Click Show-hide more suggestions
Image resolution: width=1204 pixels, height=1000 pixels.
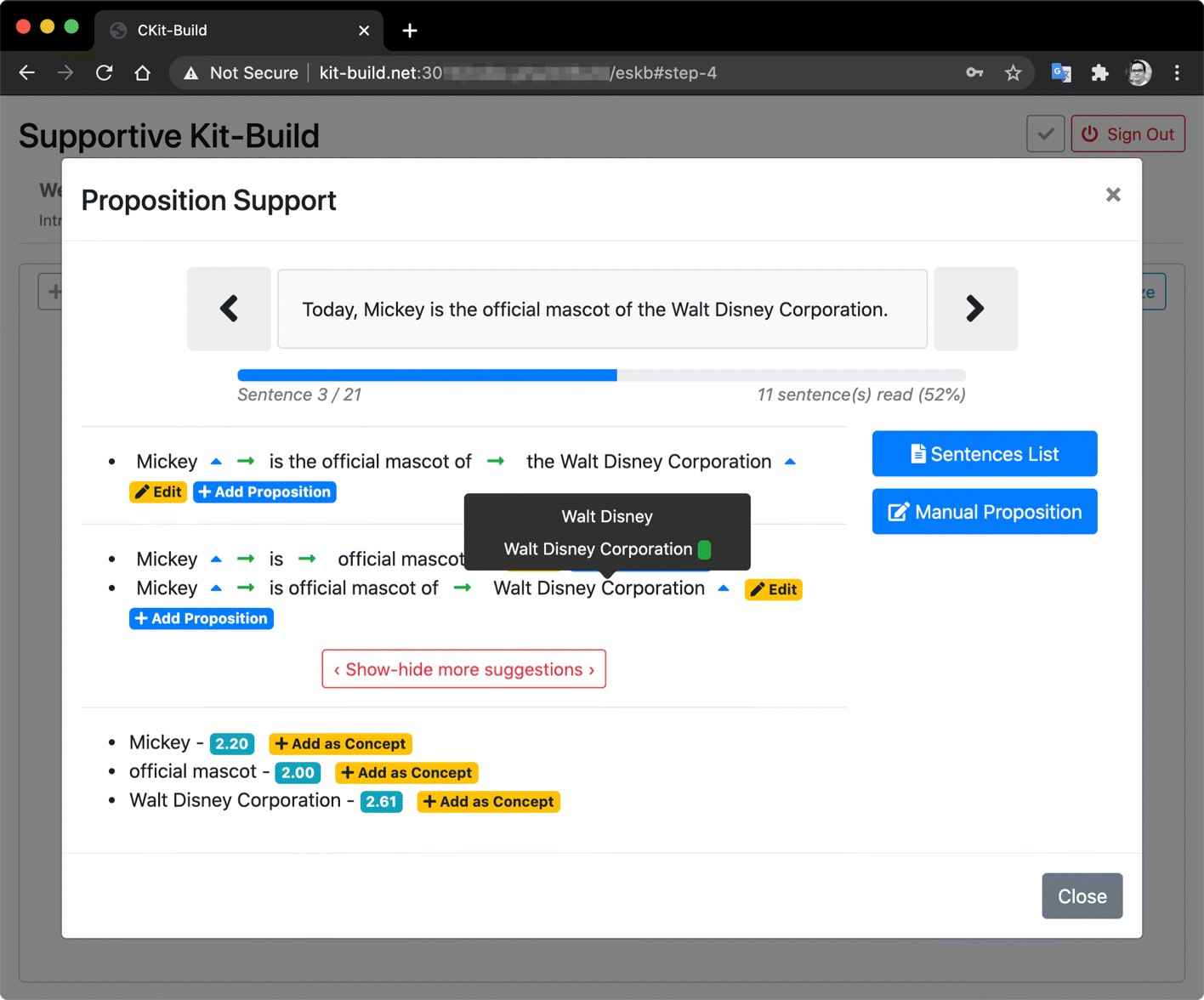click(x=464, y=669)
